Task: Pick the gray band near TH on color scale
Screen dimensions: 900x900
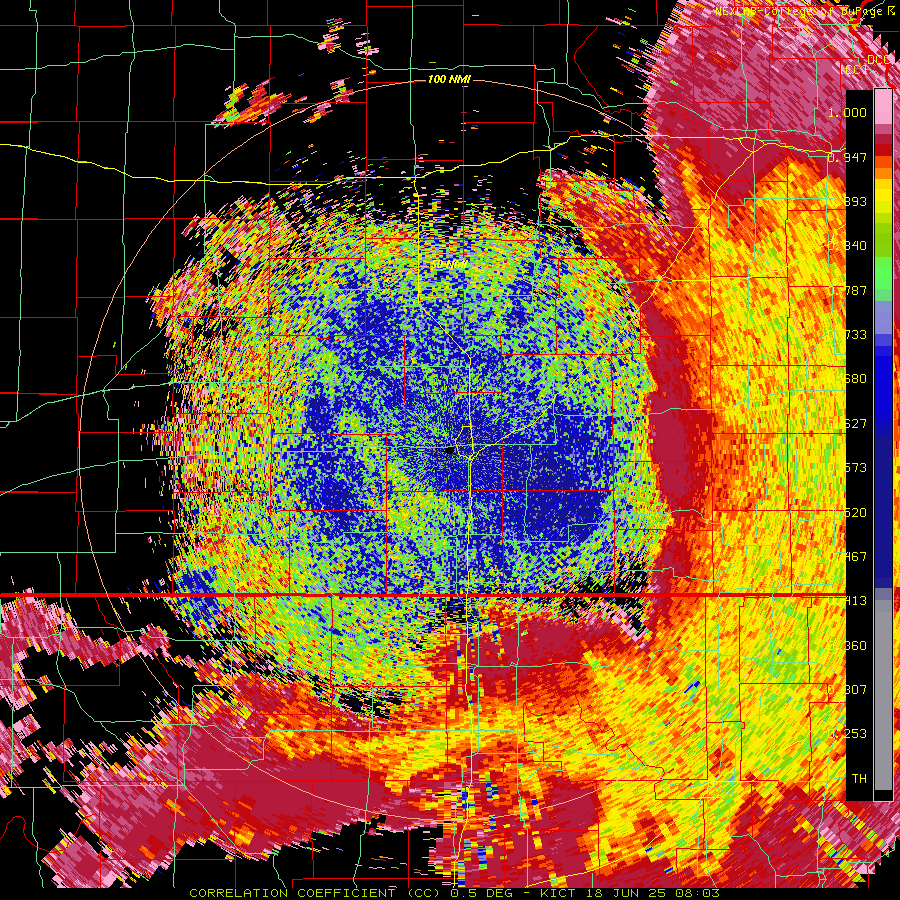Action: click(883, 695)
